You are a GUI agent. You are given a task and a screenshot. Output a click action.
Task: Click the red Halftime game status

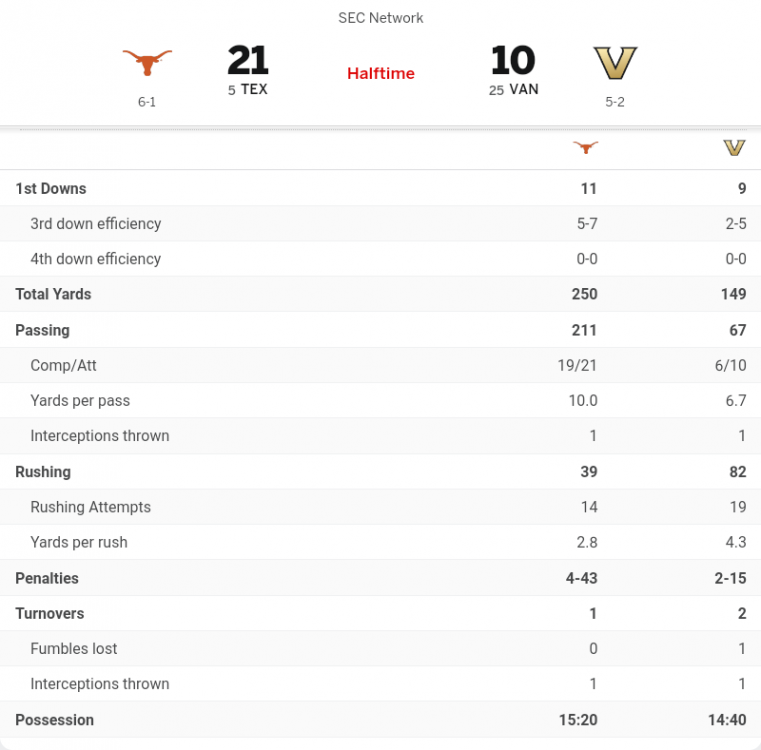tap(380, 73)
